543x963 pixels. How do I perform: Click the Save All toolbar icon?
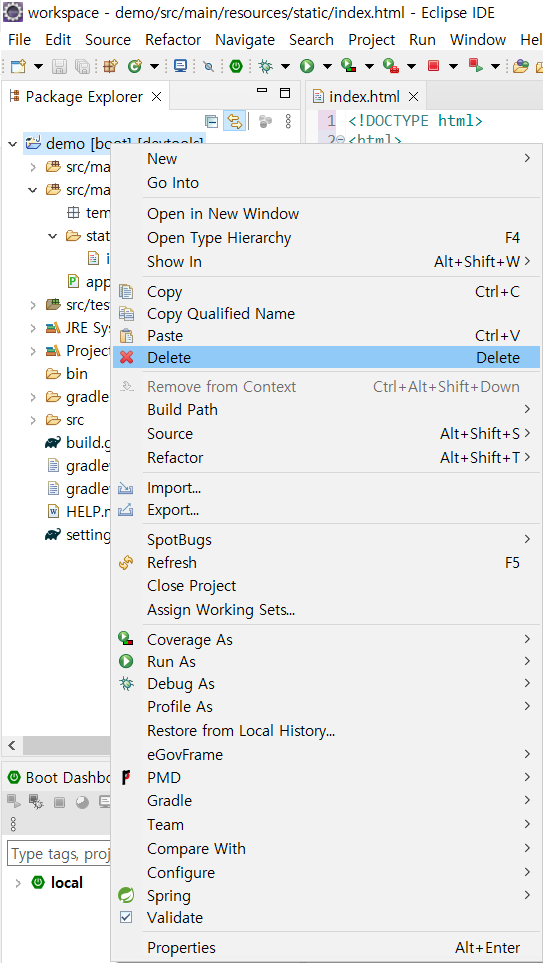coord(82,66)
